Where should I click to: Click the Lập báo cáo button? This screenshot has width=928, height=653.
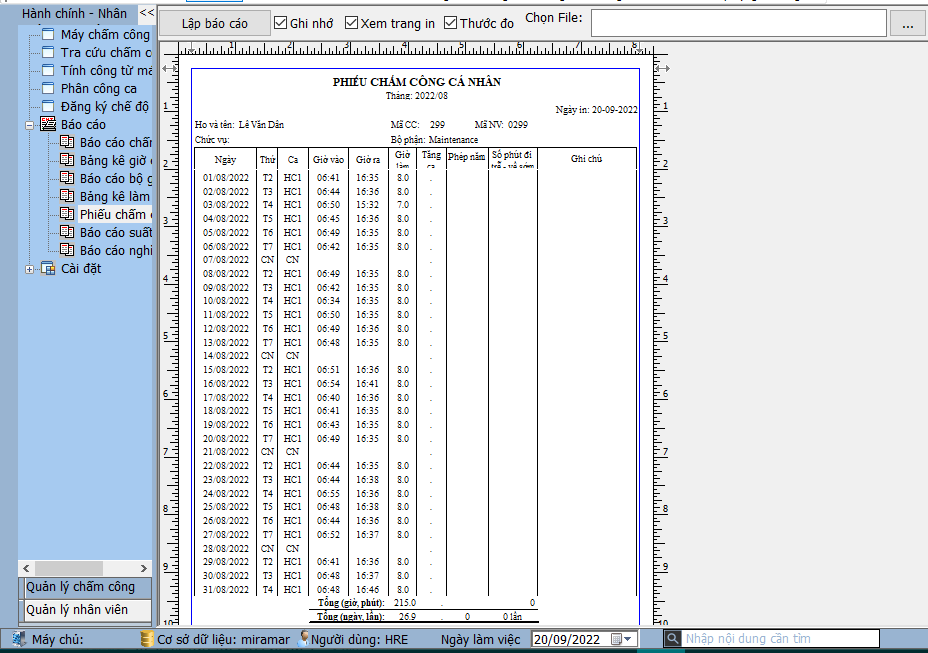click(x=215, y=23)
